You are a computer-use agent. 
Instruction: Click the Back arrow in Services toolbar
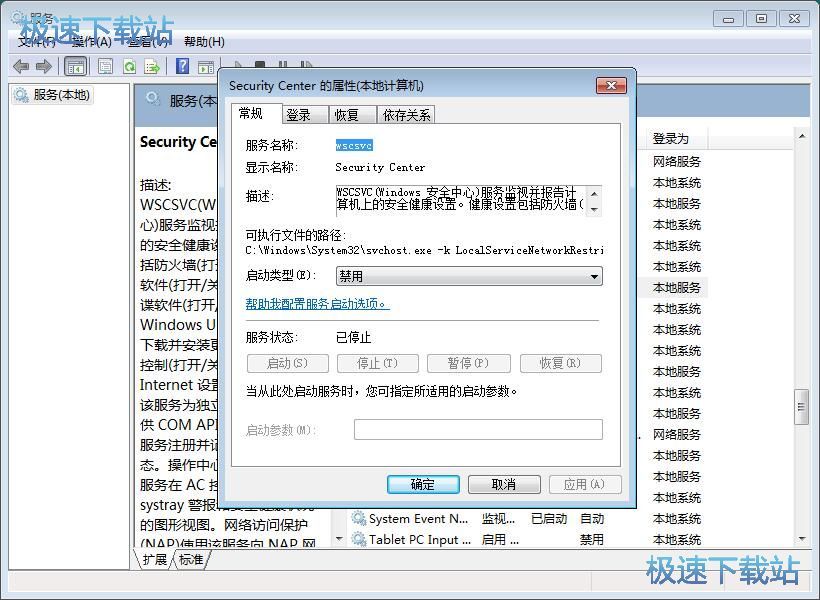[x=21, y=66]
